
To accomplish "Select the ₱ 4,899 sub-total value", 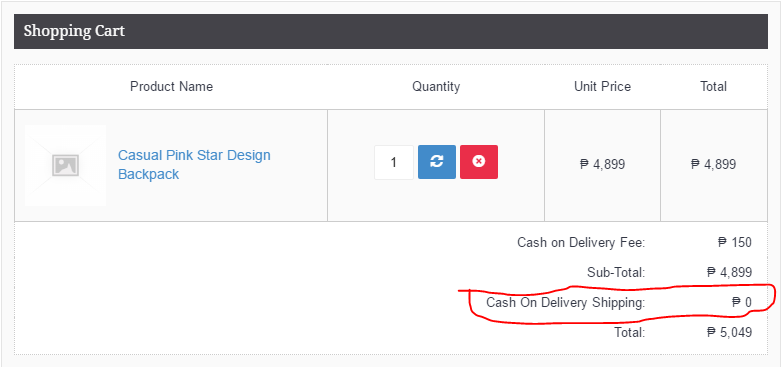I will [729, 272].
